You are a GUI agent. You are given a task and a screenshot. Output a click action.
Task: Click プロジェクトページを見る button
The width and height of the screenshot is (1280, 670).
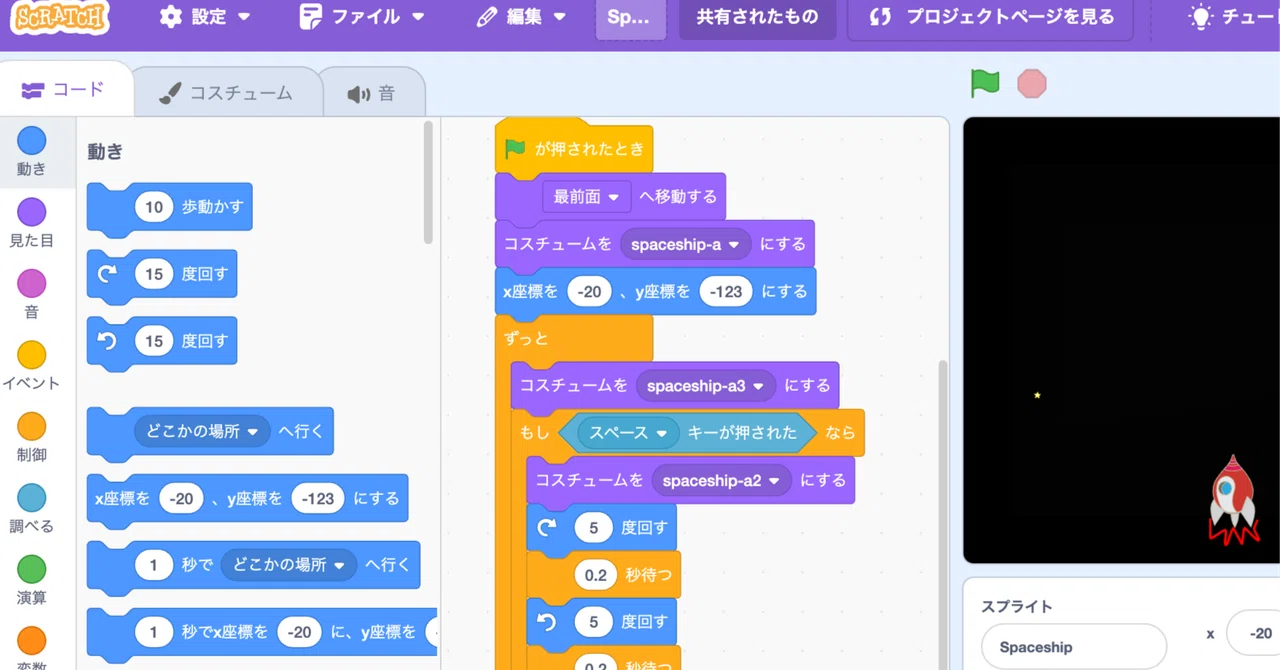pos(989,17)
